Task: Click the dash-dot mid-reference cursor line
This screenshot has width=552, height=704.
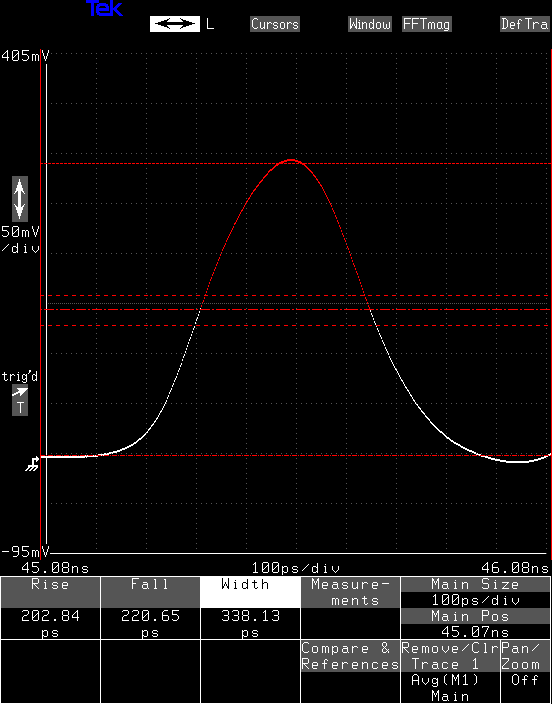Action: pos(296,310)
